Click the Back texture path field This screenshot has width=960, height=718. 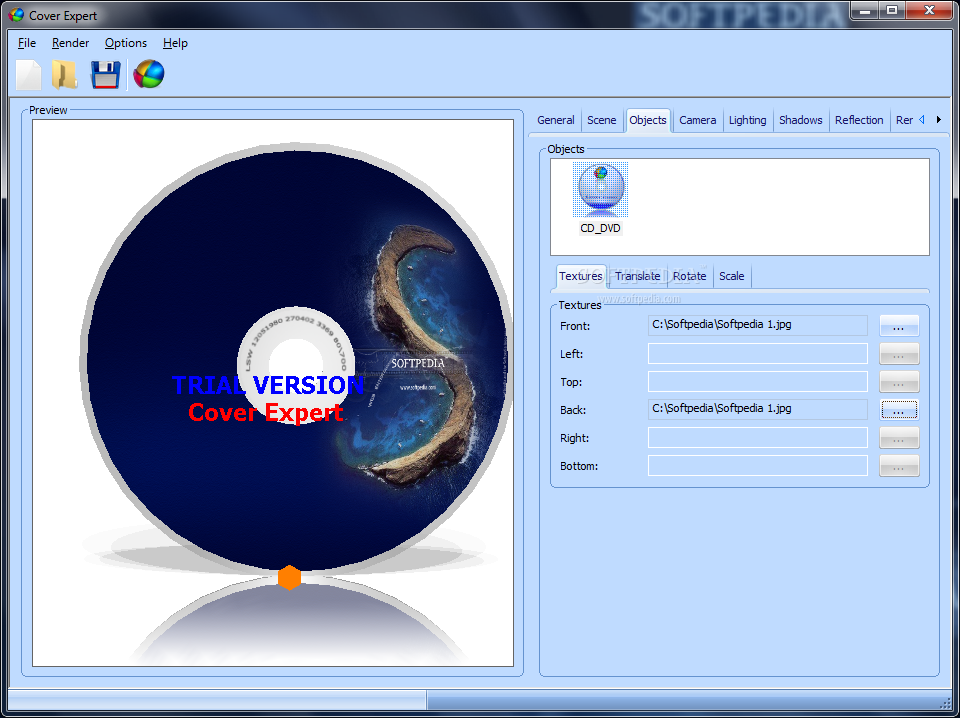point(758,409)
